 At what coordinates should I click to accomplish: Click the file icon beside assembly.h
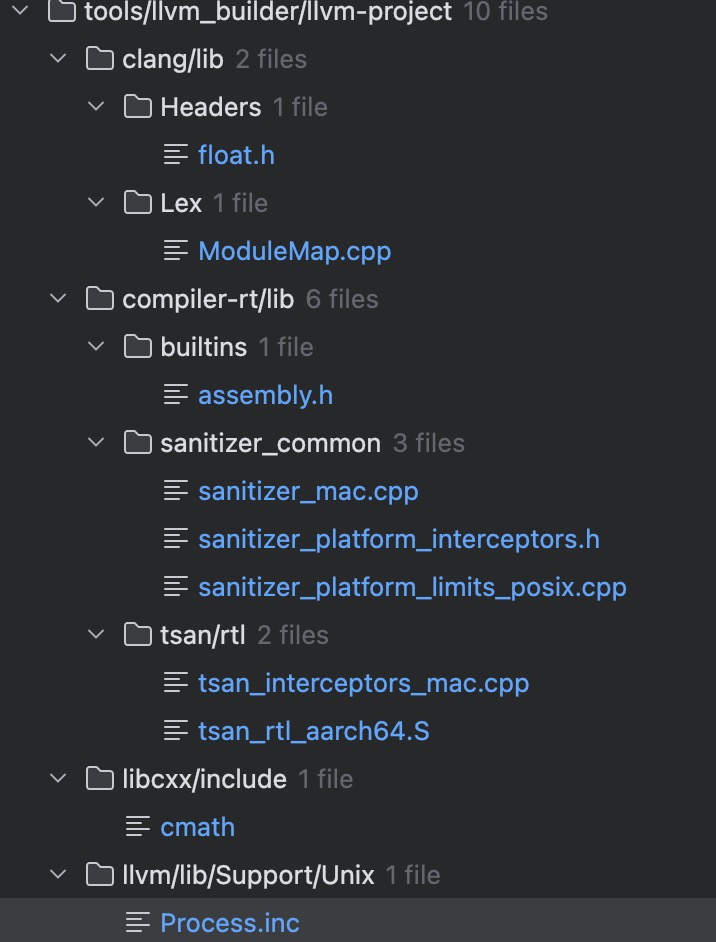coord(176,394)
